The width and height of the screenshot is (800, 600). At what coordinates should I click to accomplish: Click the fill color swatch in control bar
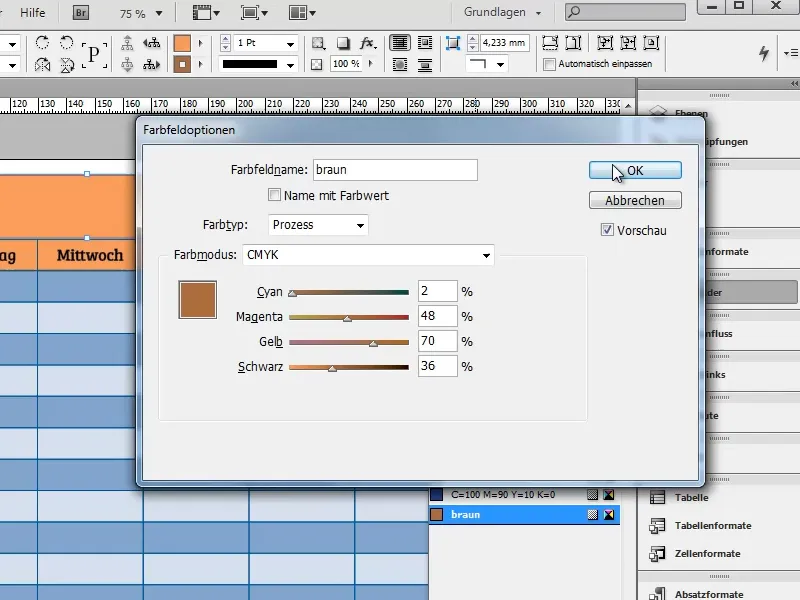pyautogui.click(x=182, y=43)
